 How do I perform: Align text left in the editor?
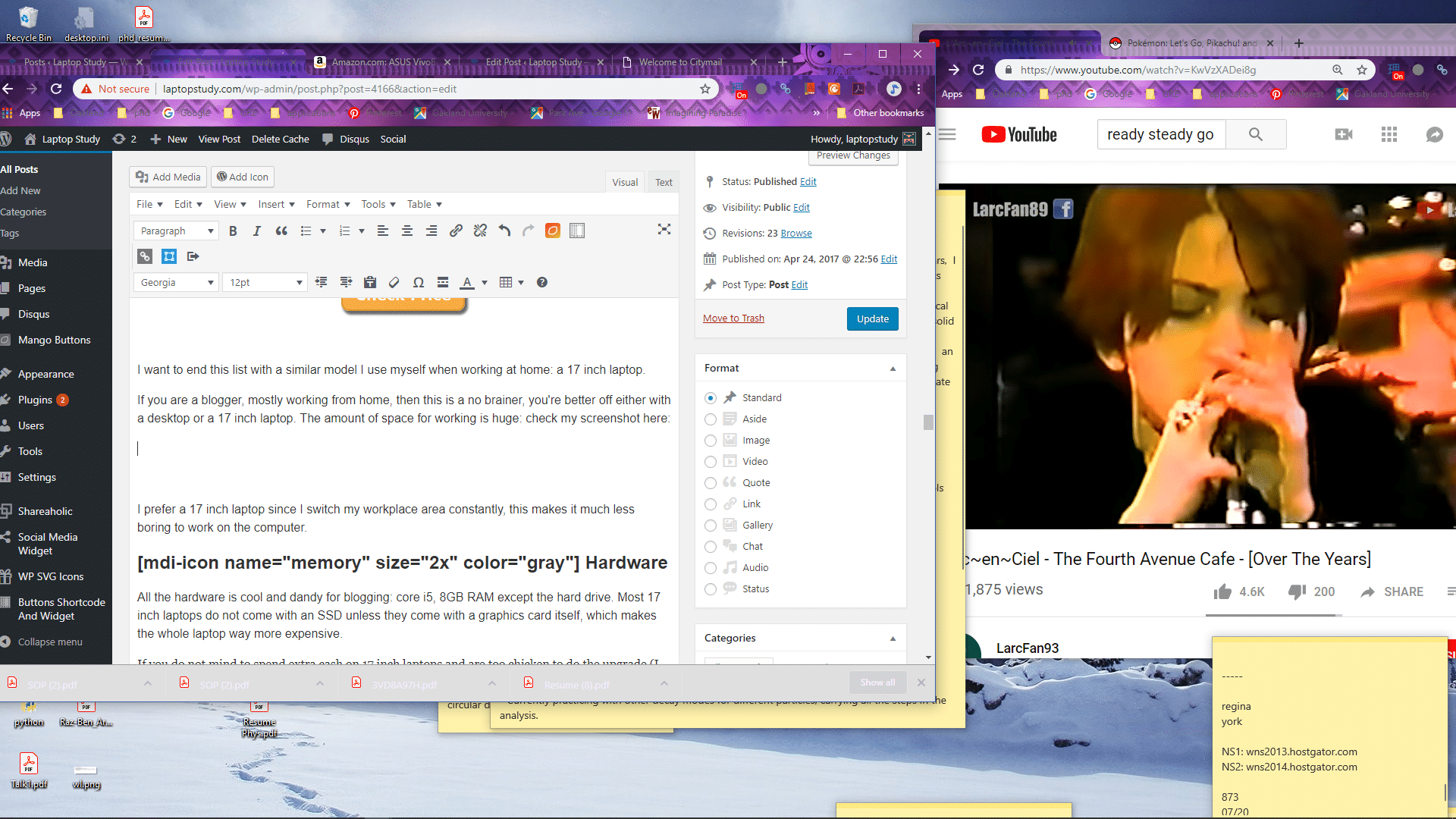383,231
